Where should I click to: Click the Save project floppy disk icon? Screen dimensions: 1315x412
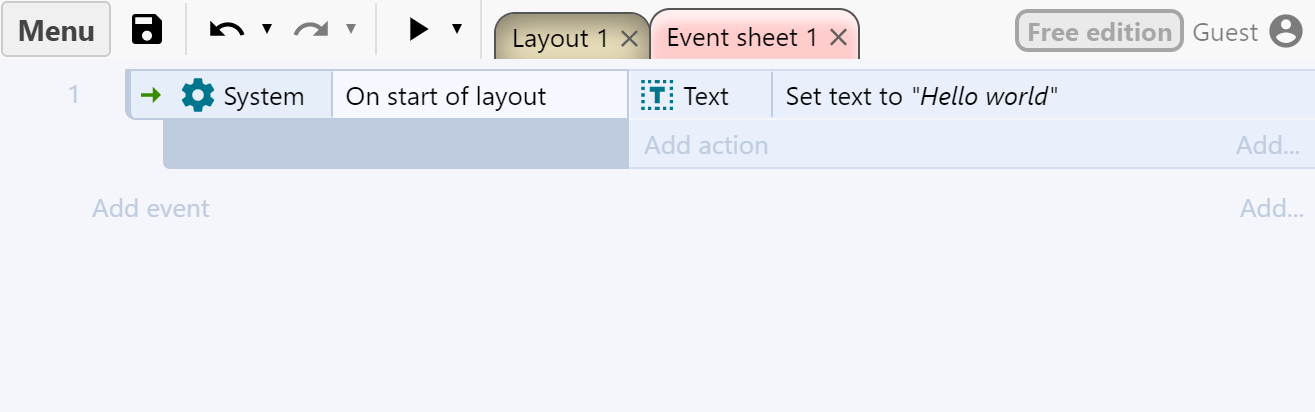(x=147, y=30)
